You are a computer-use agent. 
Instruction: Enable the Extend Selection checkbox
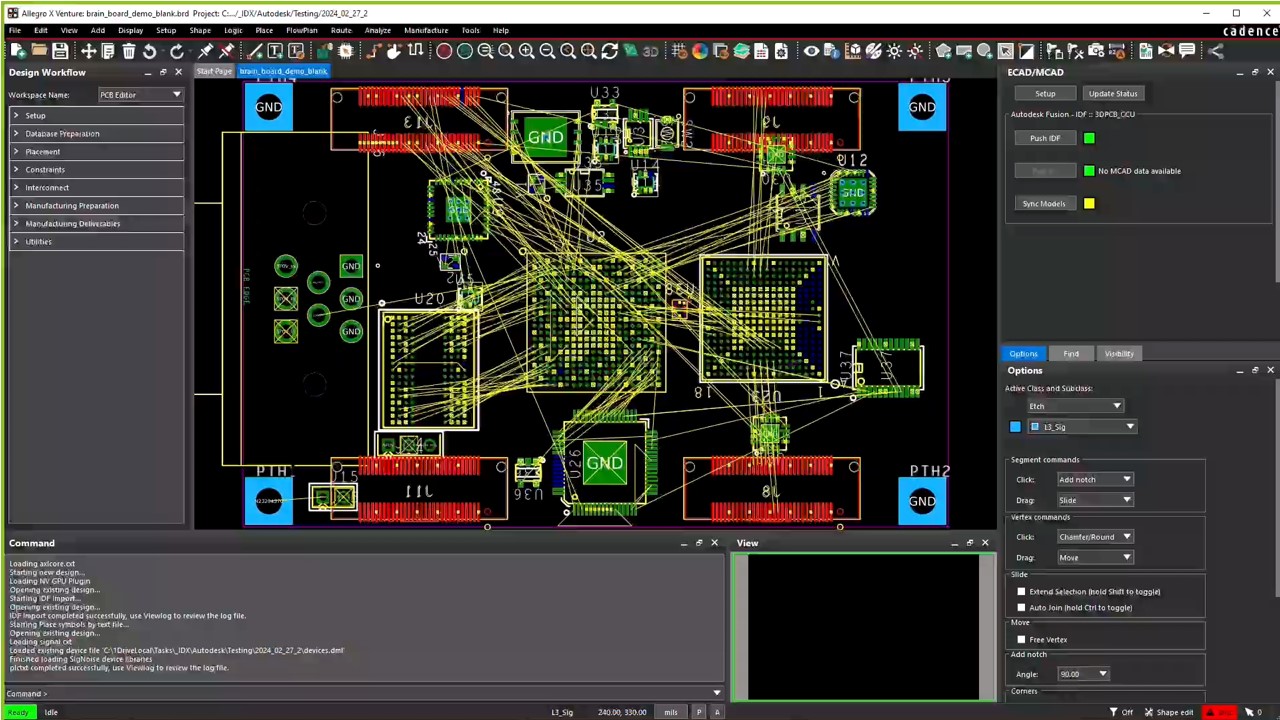click(1021, 591)
